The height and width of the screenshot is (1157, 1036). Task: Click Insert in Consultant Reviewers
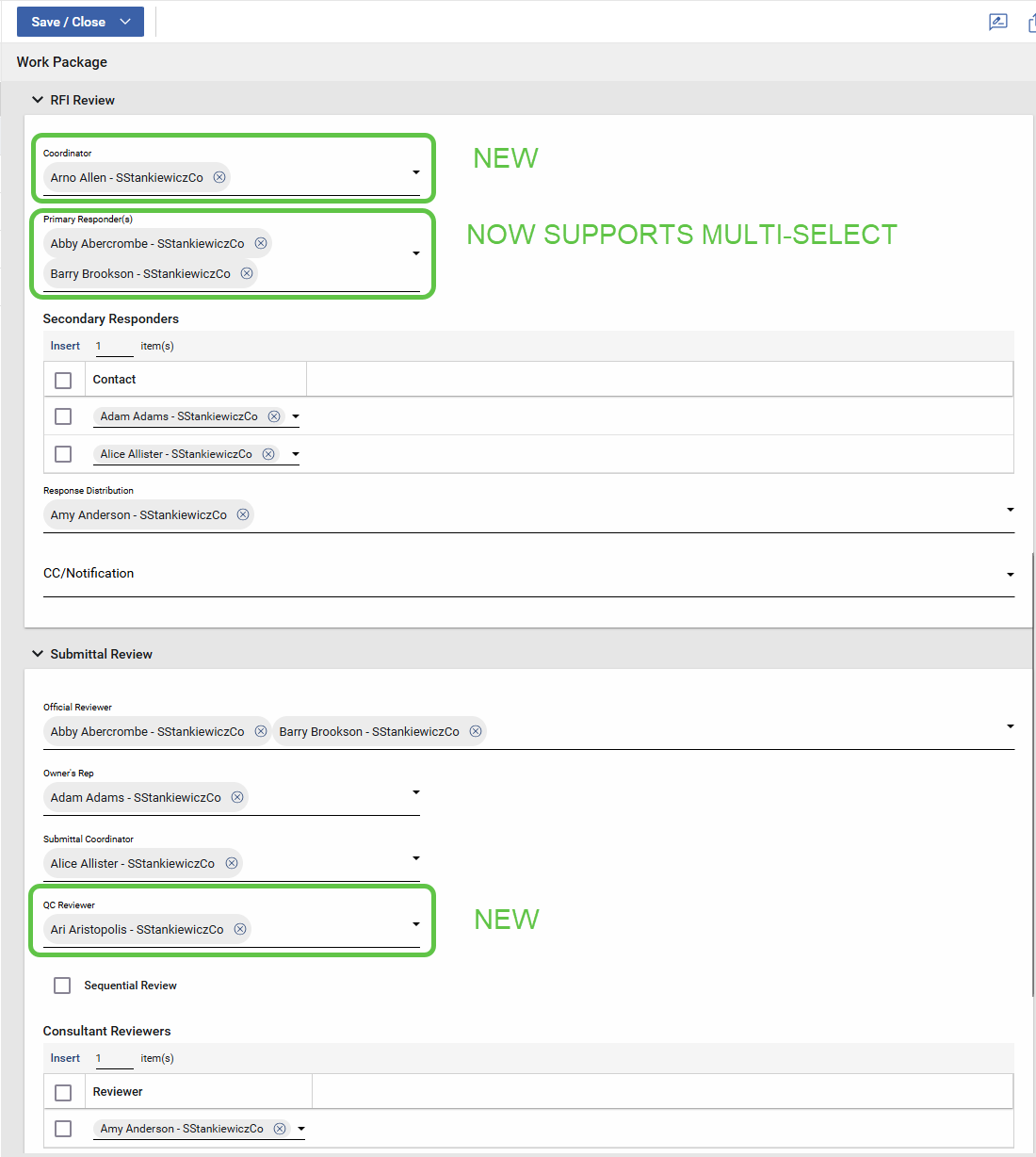[x=65, y=1058]
